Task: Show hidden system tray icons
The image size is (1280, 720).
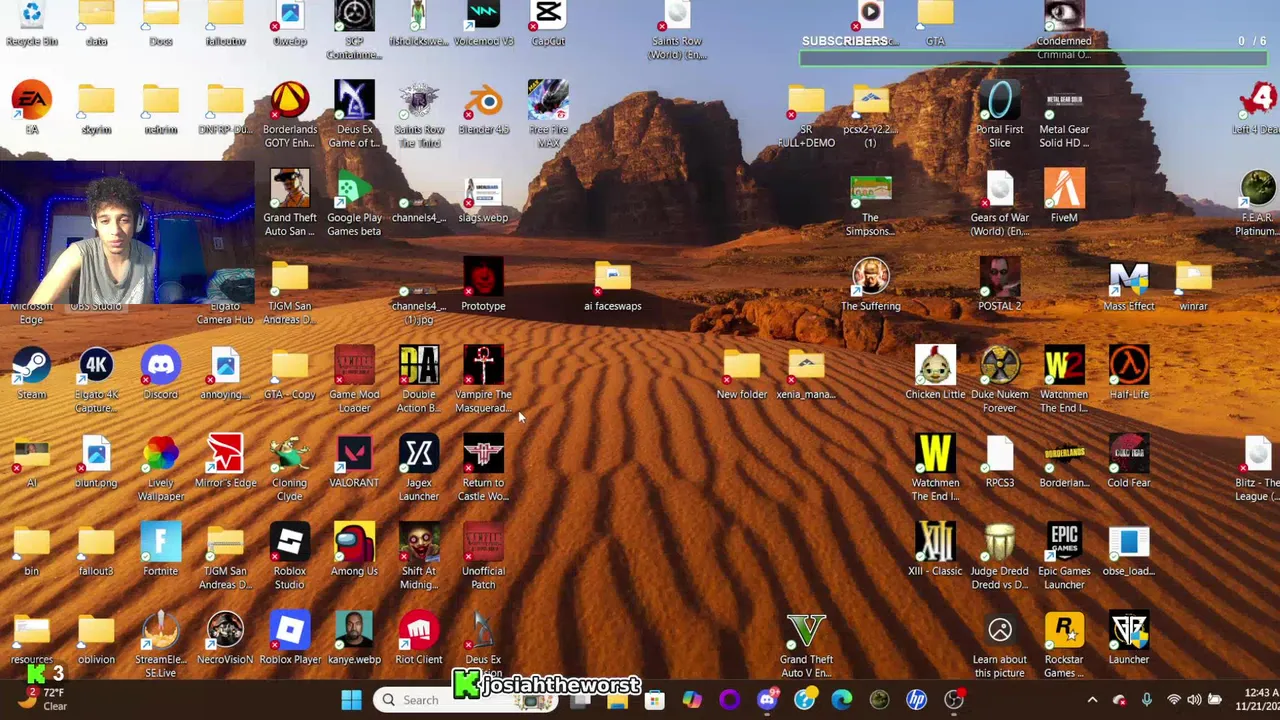Action: click(x=1092, y=700)
